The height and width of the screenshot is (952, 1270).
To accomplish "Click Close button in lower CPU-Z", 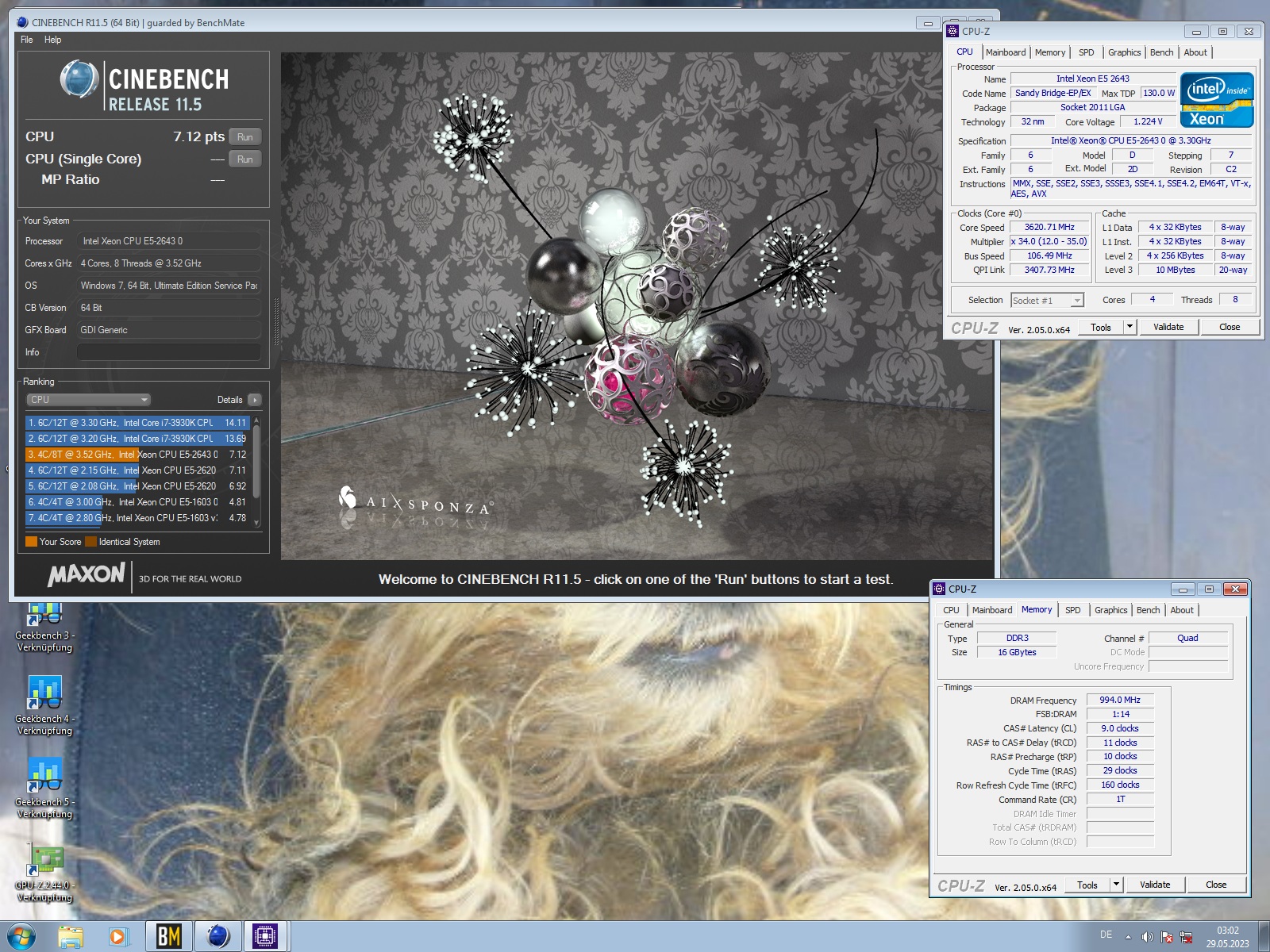I will pos(1216,885).
